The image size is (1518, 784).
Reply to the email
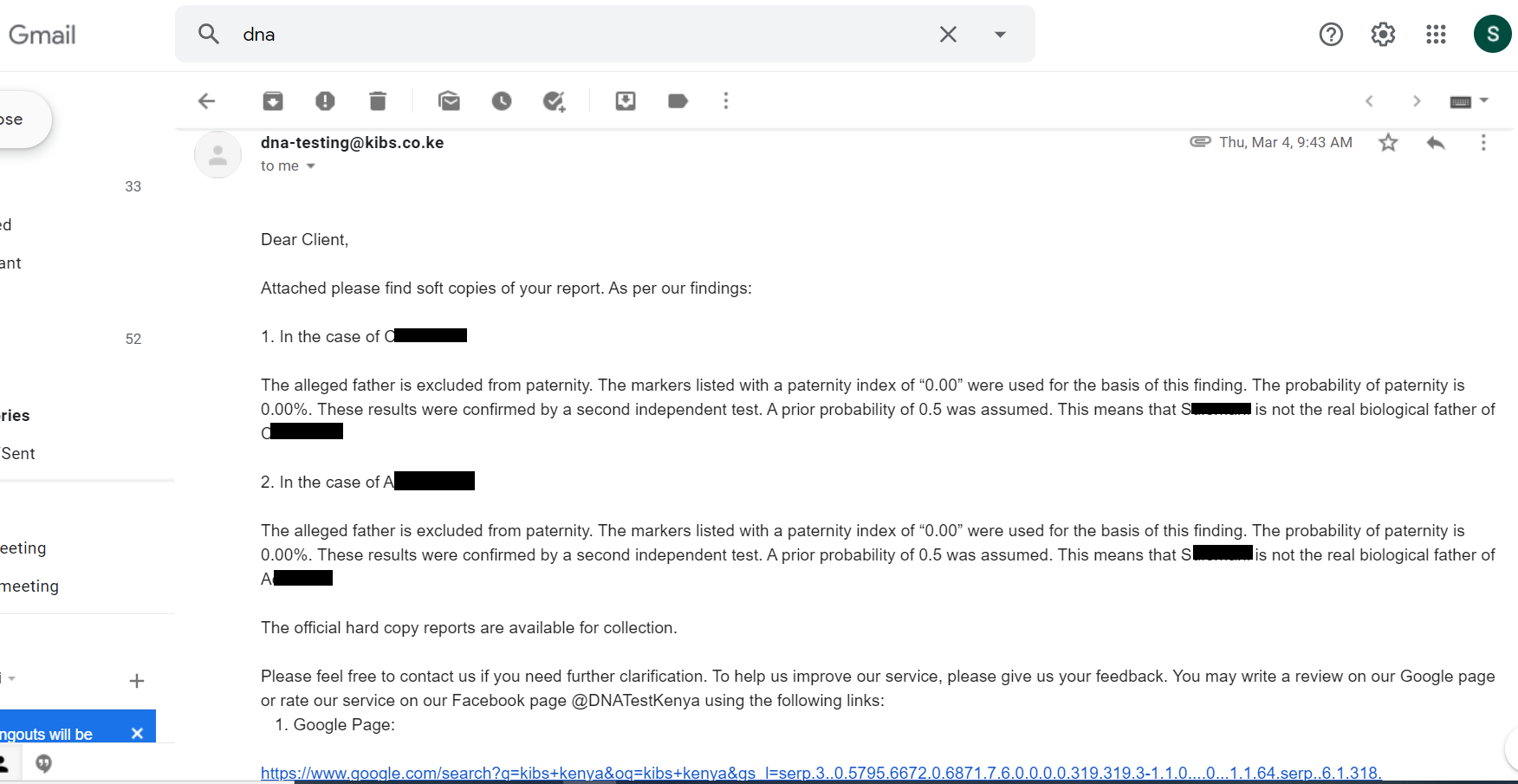pyautogui.click(x=1436, y=142)
